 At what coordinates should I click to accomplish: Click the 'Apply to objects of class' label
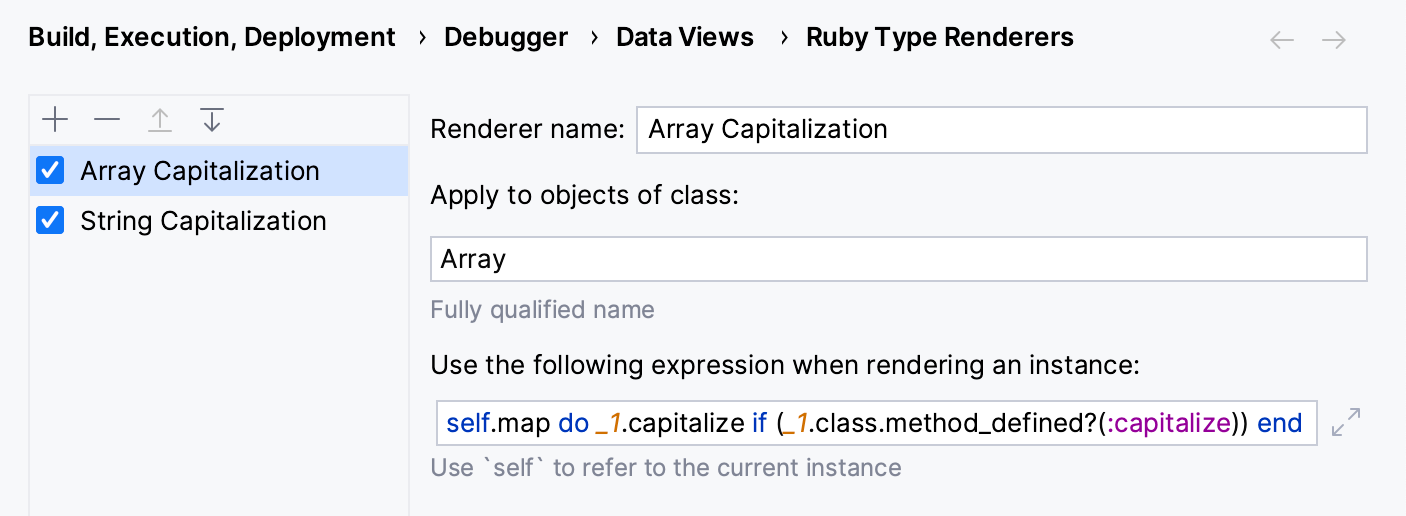click(x=584, y=195)
